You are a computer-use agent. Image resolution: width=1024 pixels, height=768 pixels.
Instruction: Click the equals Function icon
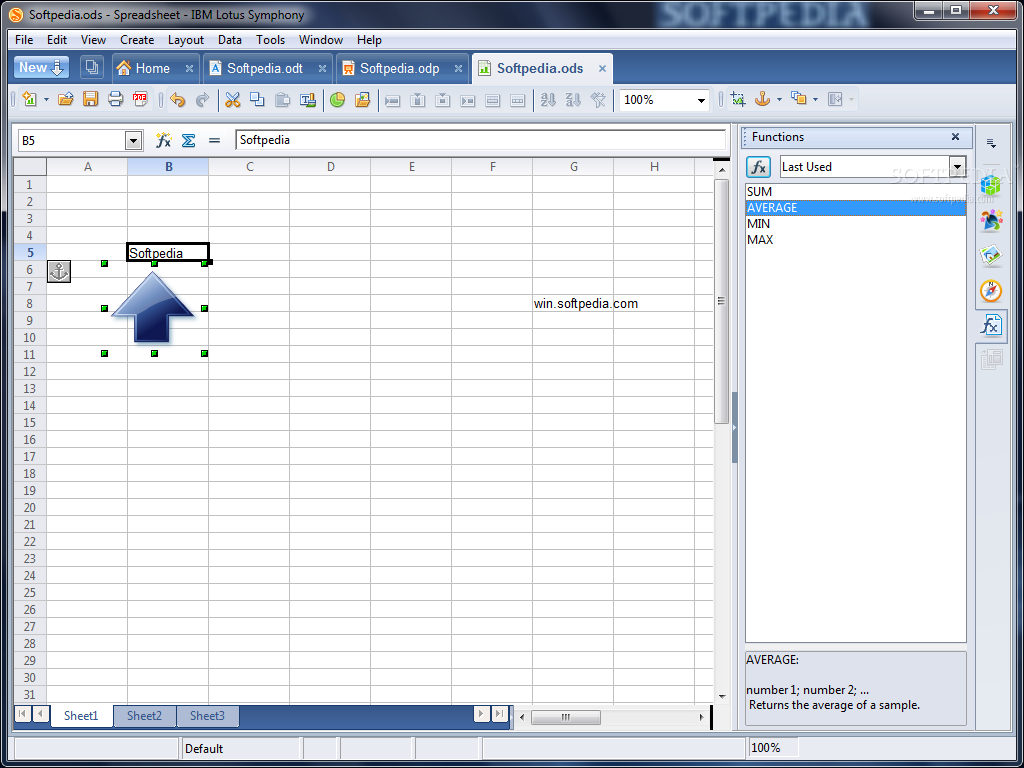214,140
